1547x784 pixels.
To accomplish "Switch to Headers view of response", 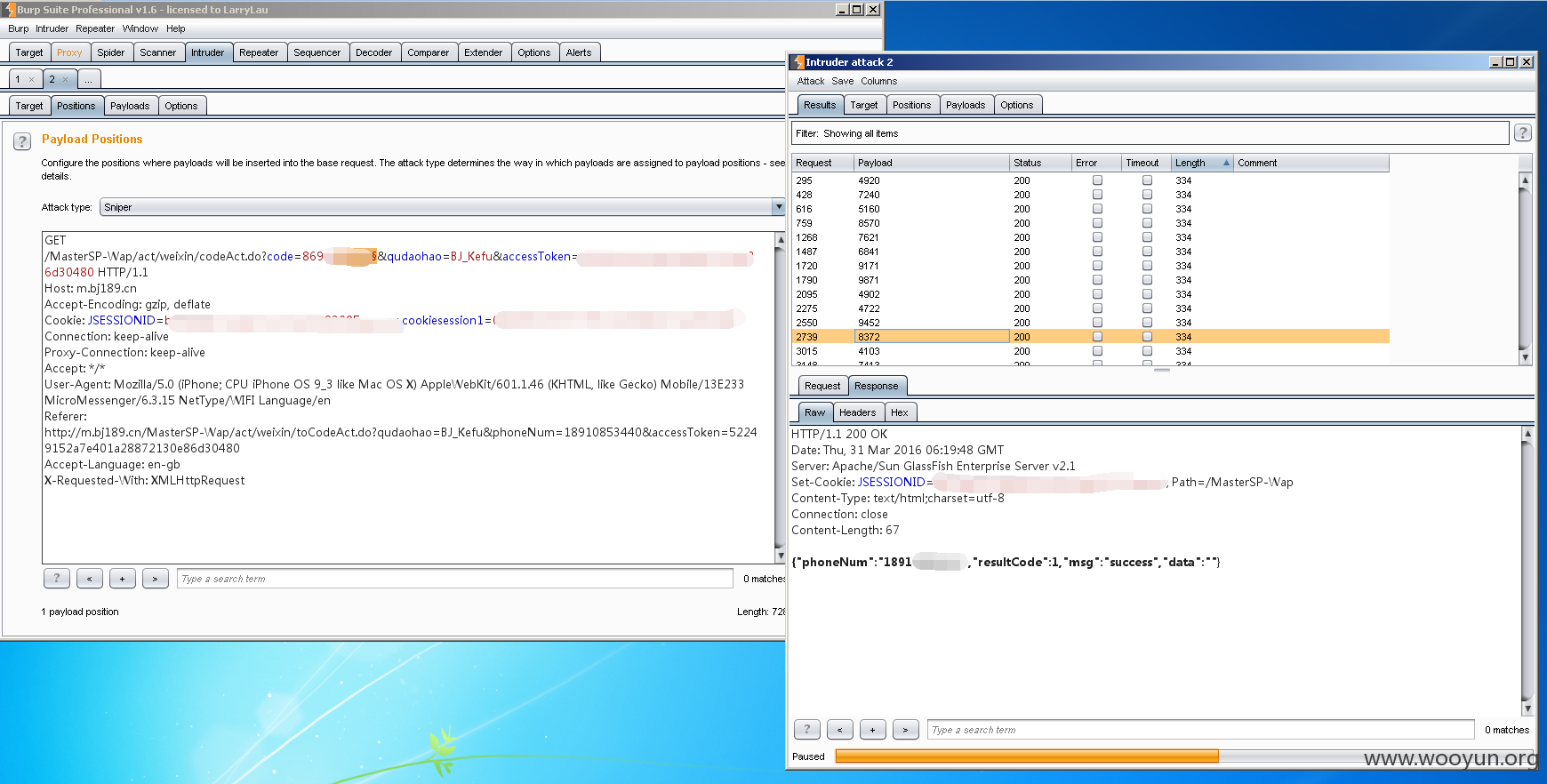I will click(x=857, y=412).
